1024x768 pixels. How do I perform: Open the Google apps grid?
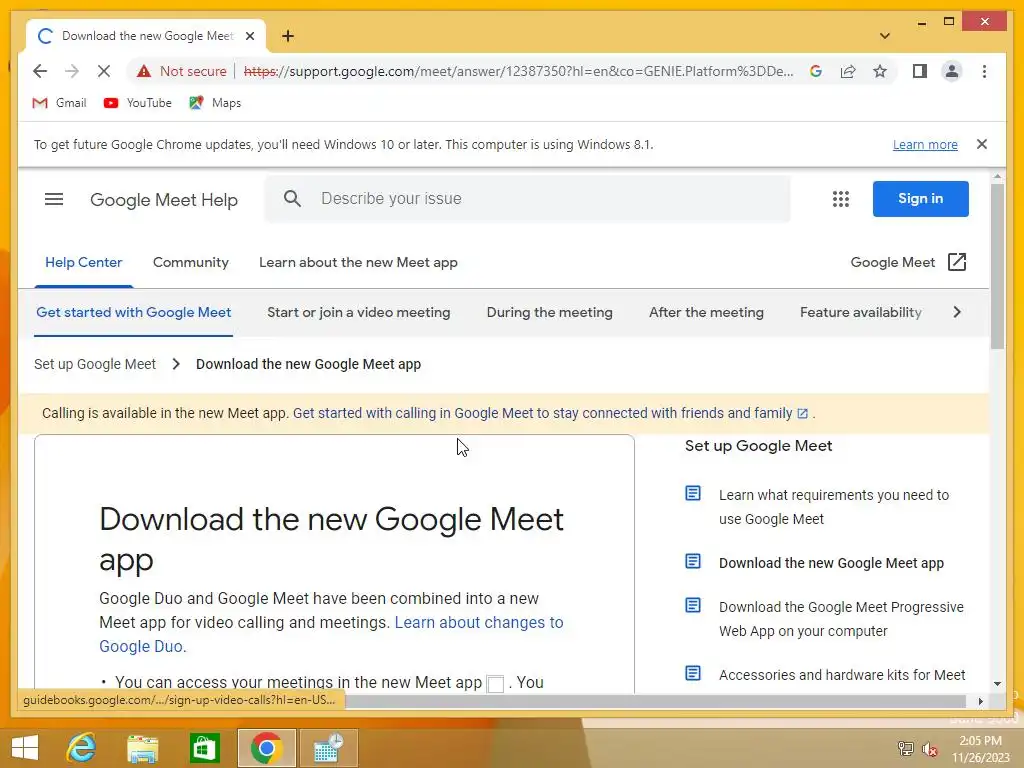pos(840,199)
